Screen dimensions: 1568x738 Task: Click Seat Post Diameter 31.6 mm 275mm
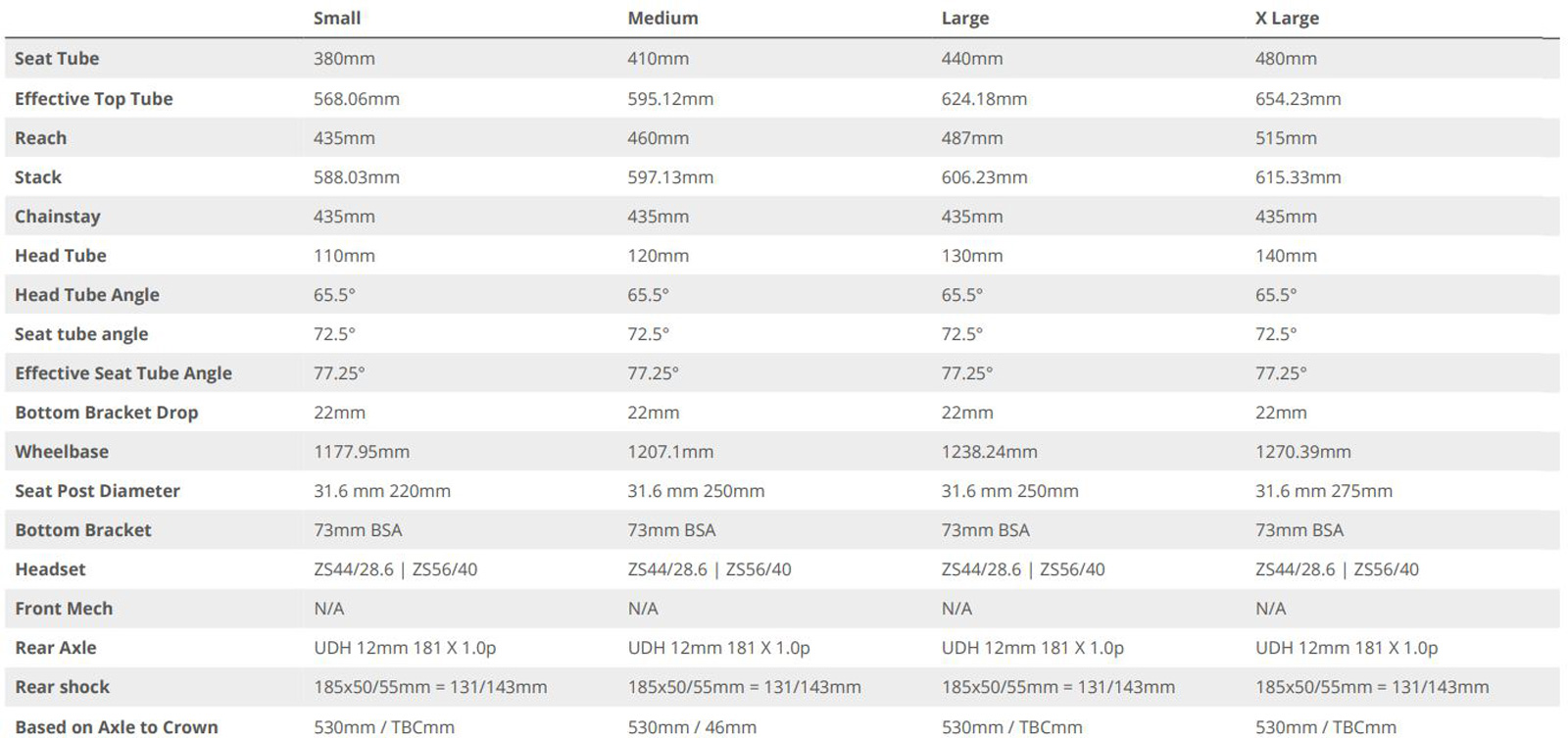(1323, 491)
